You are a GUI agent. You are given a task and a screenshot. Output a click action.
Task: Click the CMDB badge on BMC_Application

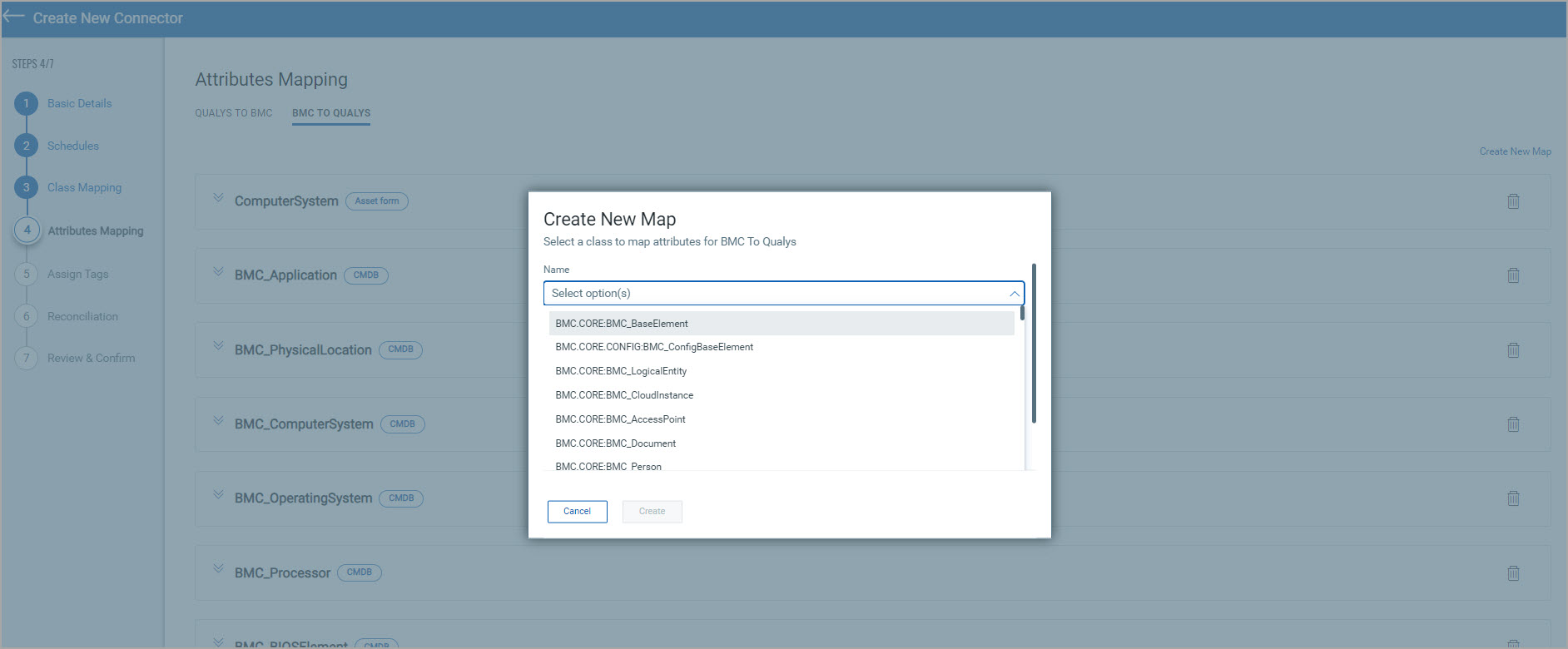(366, 275)
